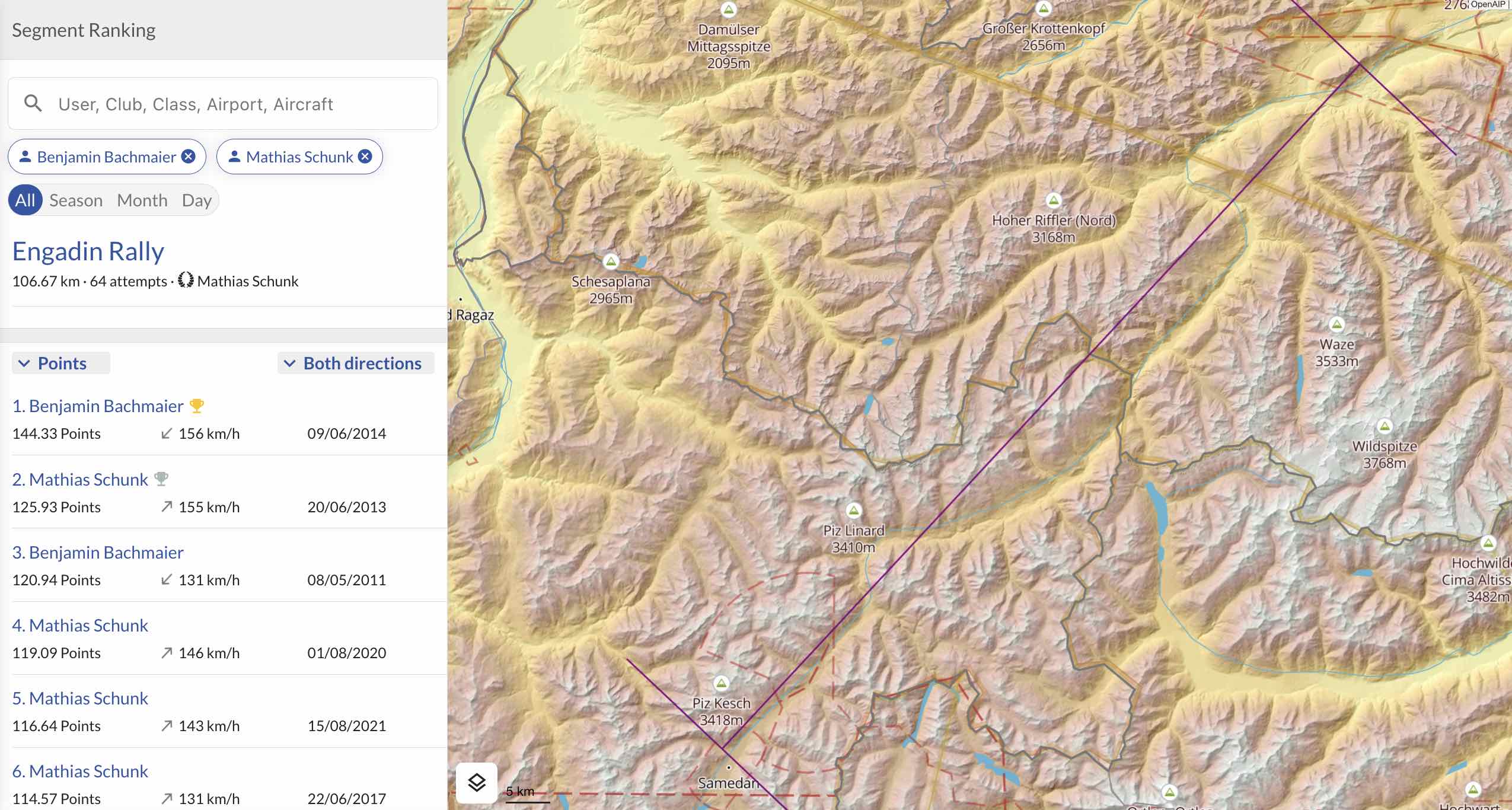This screenshot has width=1512, height=810.
Task: Open rank 6 Mathias Schunk entry
Action: pos(80,771)
